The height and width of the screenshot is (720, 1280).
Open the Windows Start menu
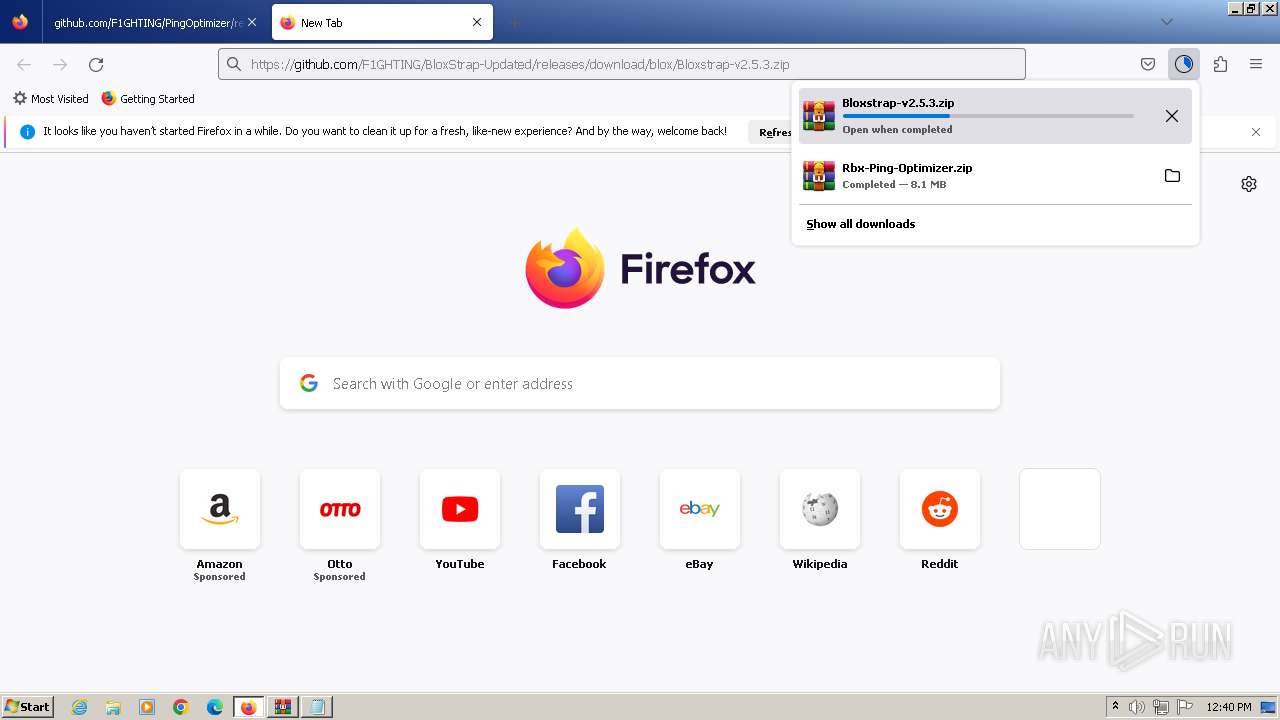[28, 706]
